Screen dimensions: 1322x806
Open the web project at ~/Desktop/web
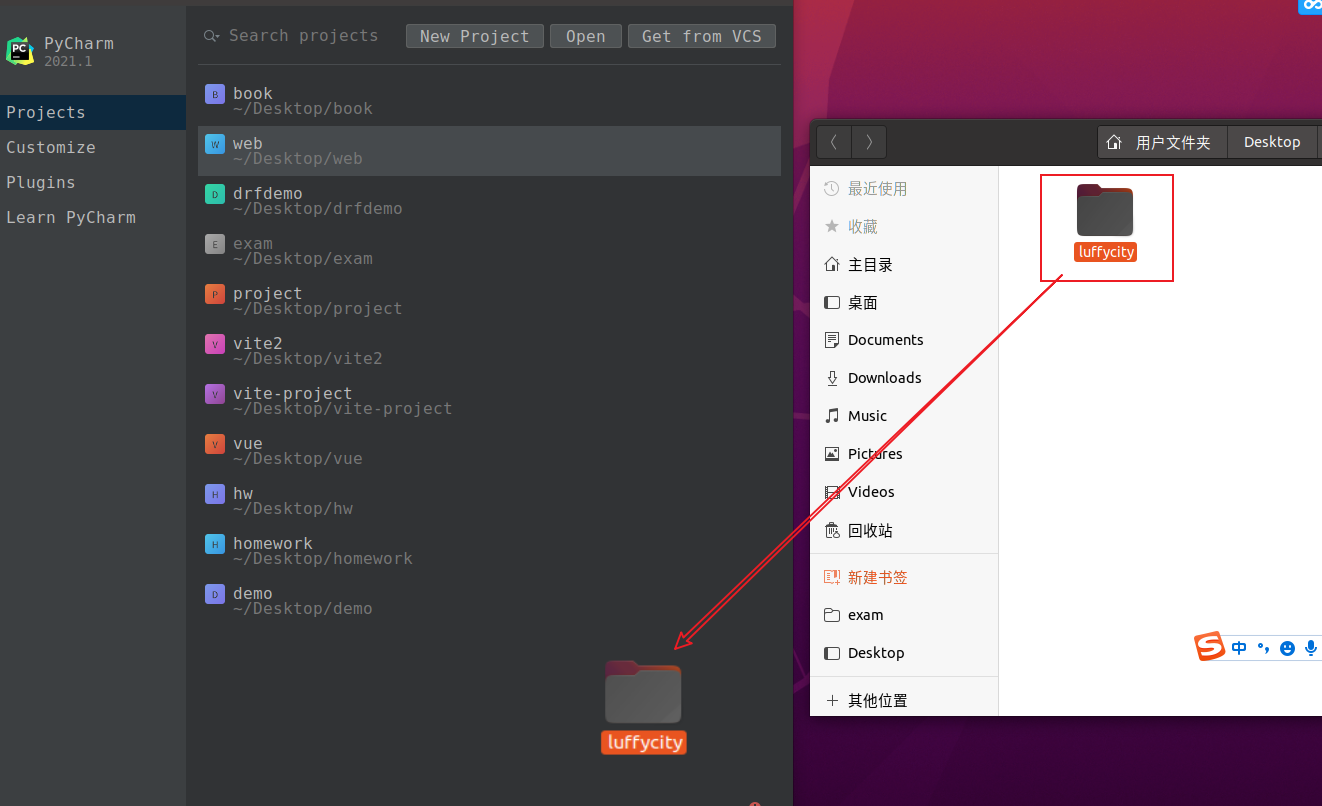coord(489,151)
